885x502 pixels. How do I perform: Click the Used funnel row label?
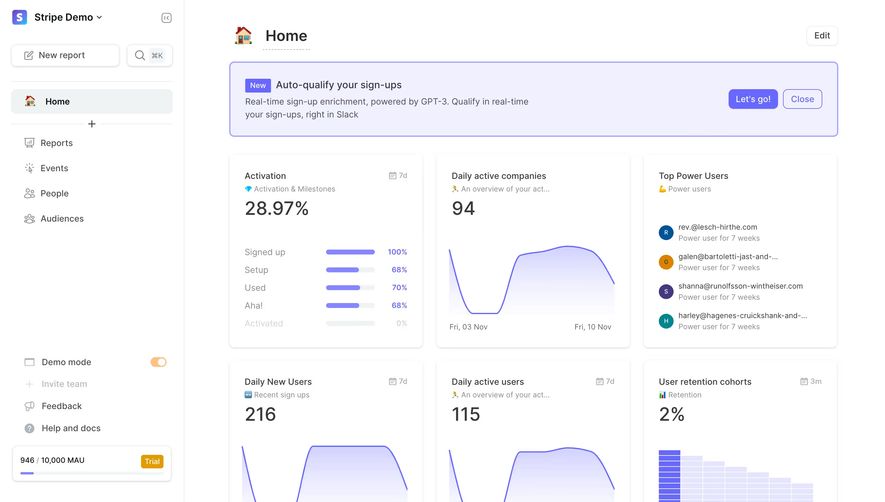pos(255,287)
